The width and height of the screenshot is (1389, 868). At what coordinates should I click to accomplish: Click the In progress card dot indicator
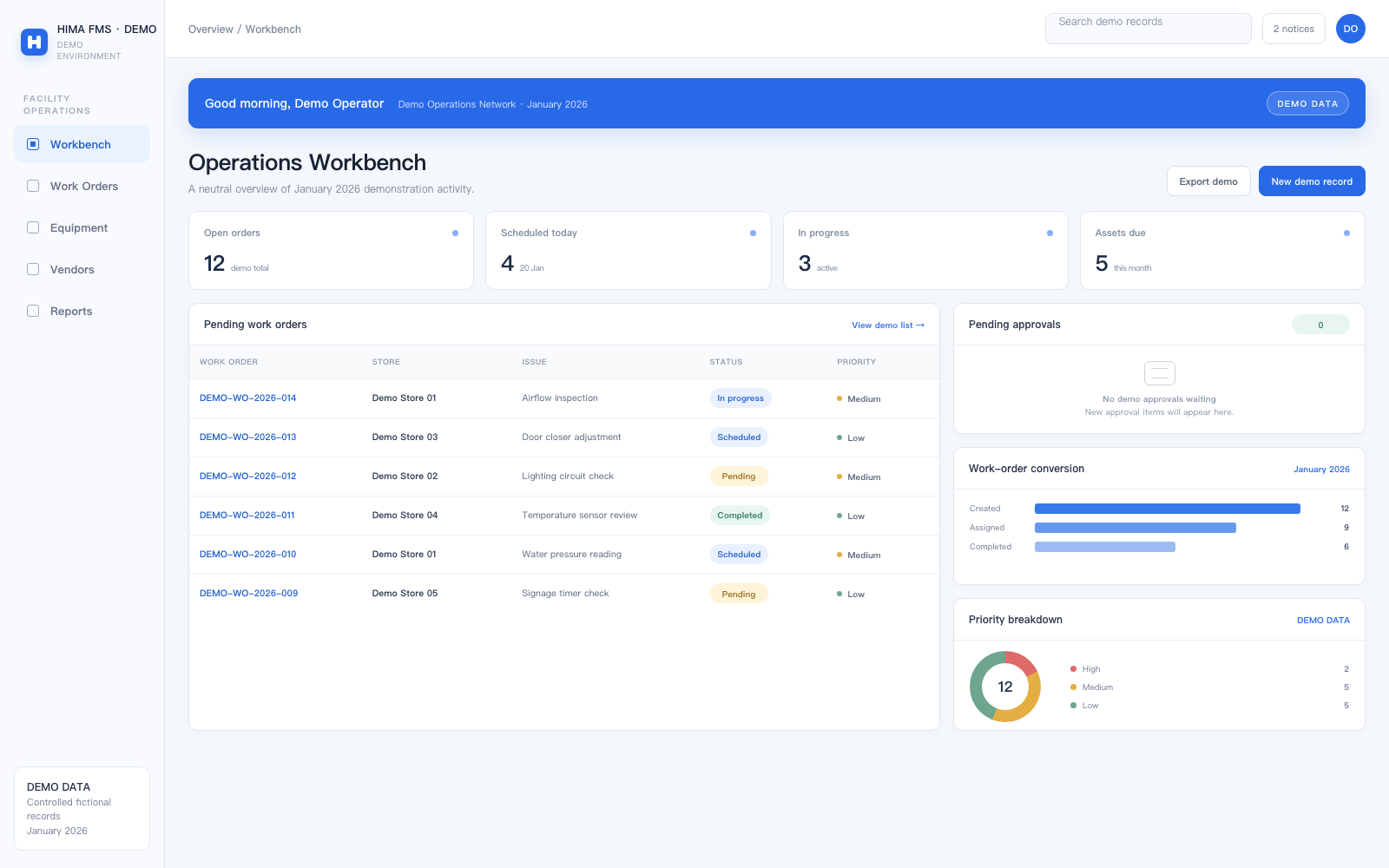click(1050, 233)
